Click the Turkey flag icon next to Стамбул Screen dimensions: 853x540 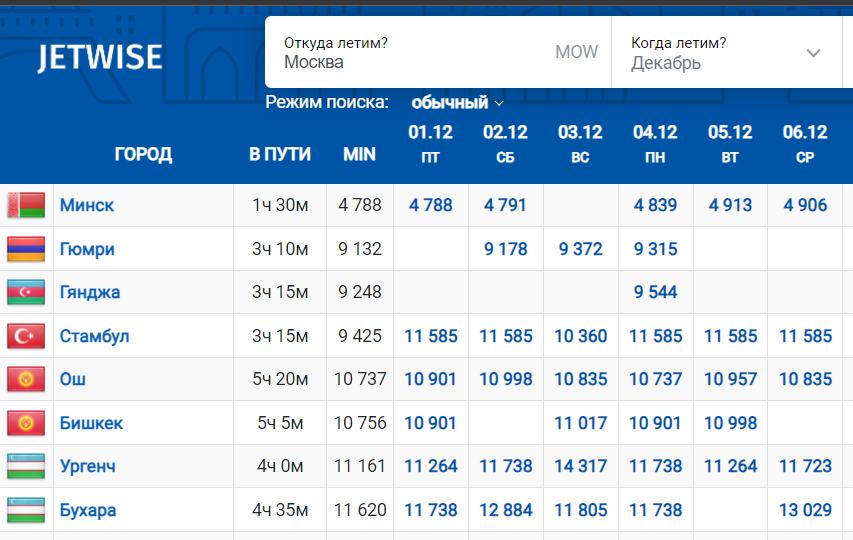[x=26, y=336]
